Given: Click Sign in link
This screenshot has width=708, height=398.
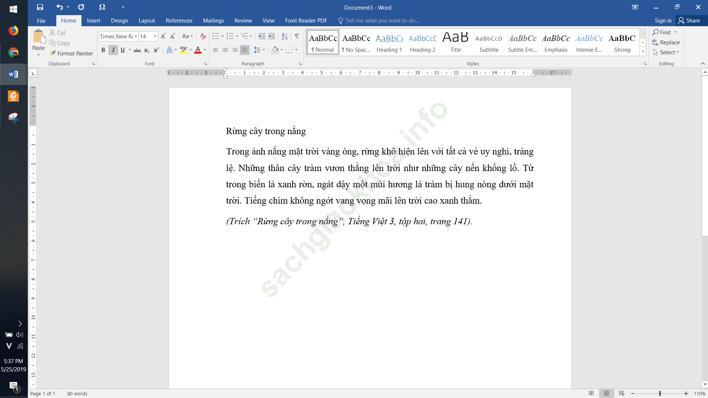Looking at the screenshot, I should 663,21.
